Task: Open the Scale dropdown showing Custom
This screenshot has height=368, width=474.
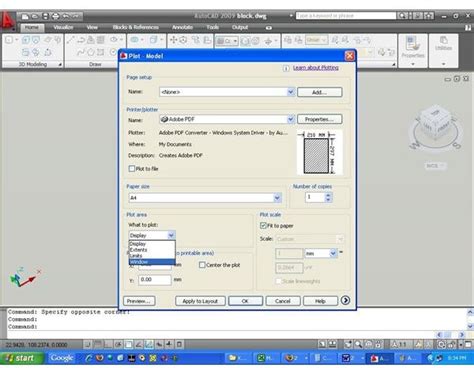Action: coord(309,239)
